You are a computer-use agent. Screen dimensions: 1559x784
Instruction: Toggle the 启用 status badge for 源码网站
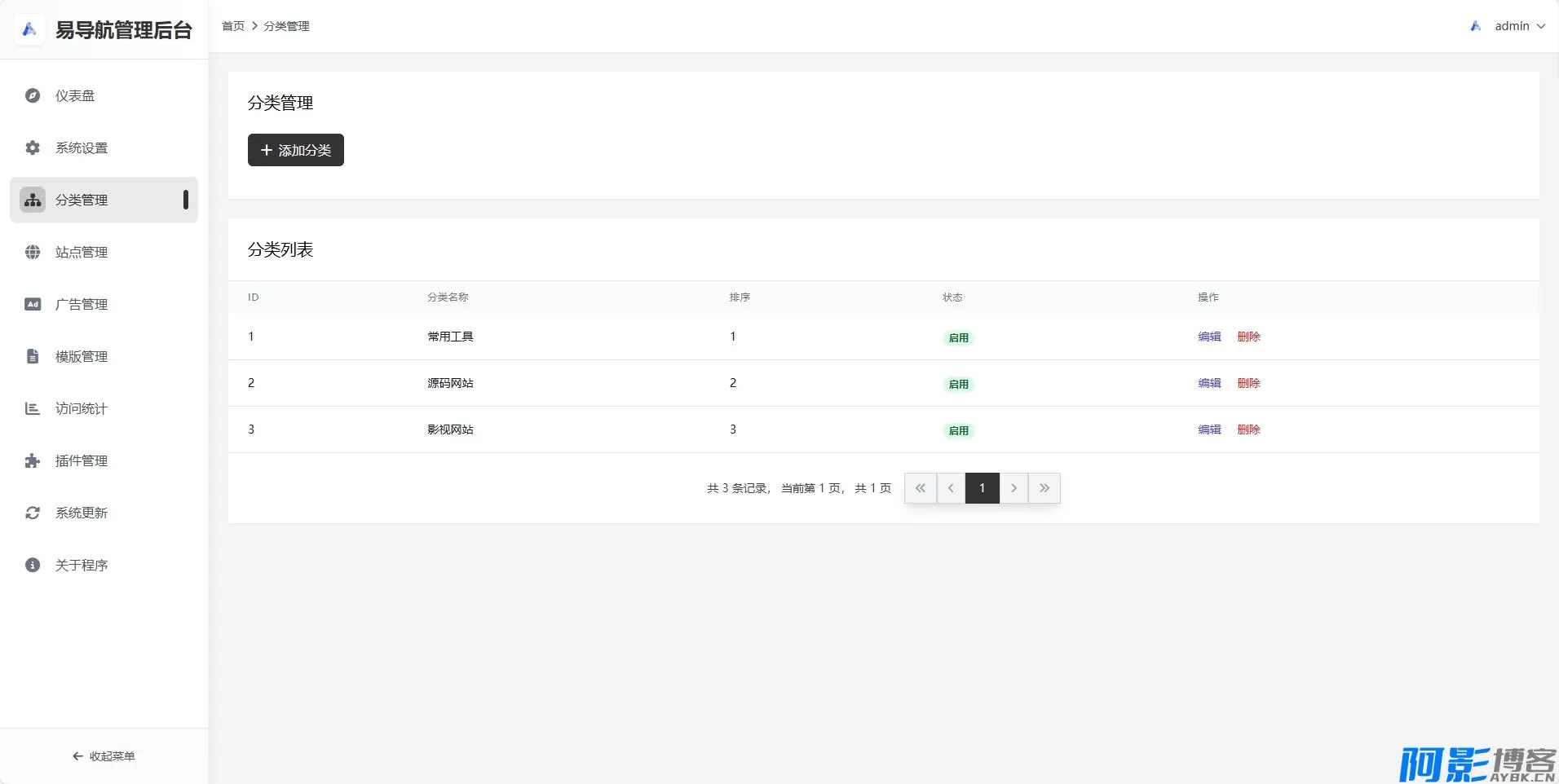[x=958, y=384]
